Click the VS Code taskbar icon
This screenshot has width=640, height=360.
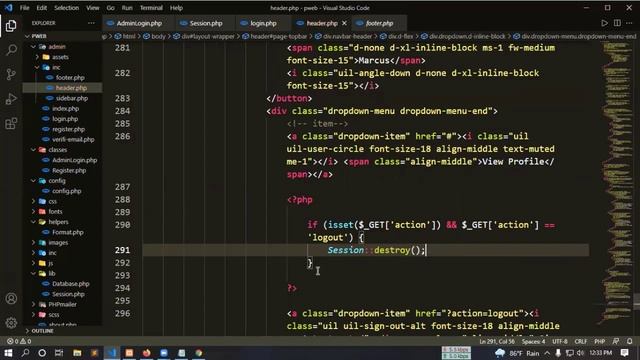pos(112,353)
